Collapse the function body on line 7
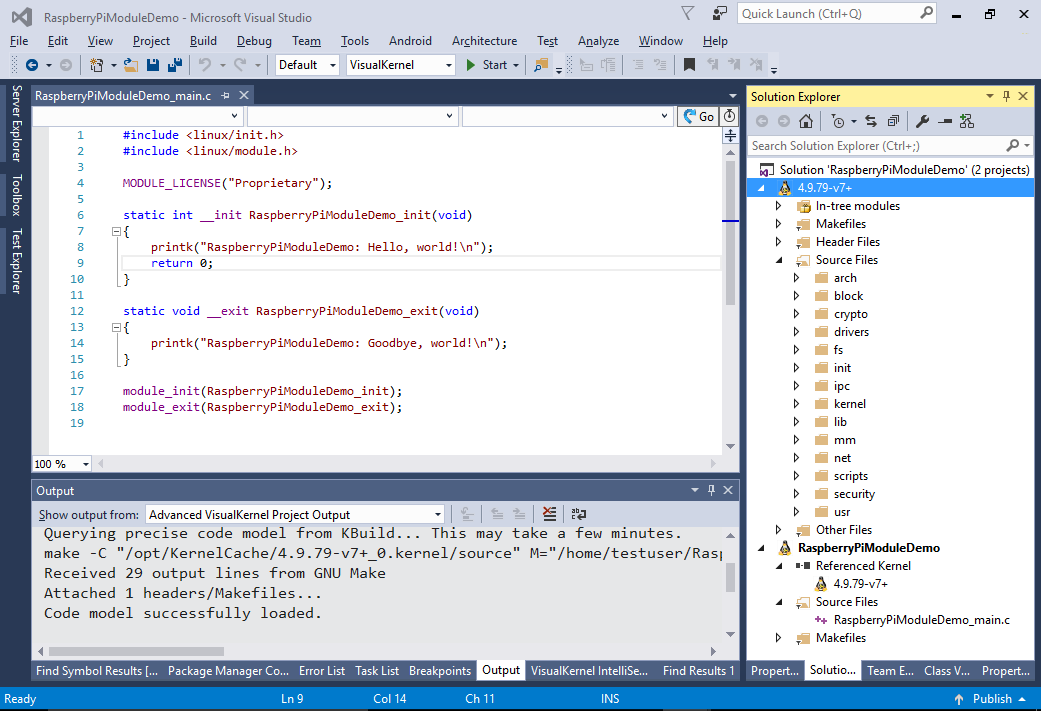1041x711 pixels. (x=116, y=232)
